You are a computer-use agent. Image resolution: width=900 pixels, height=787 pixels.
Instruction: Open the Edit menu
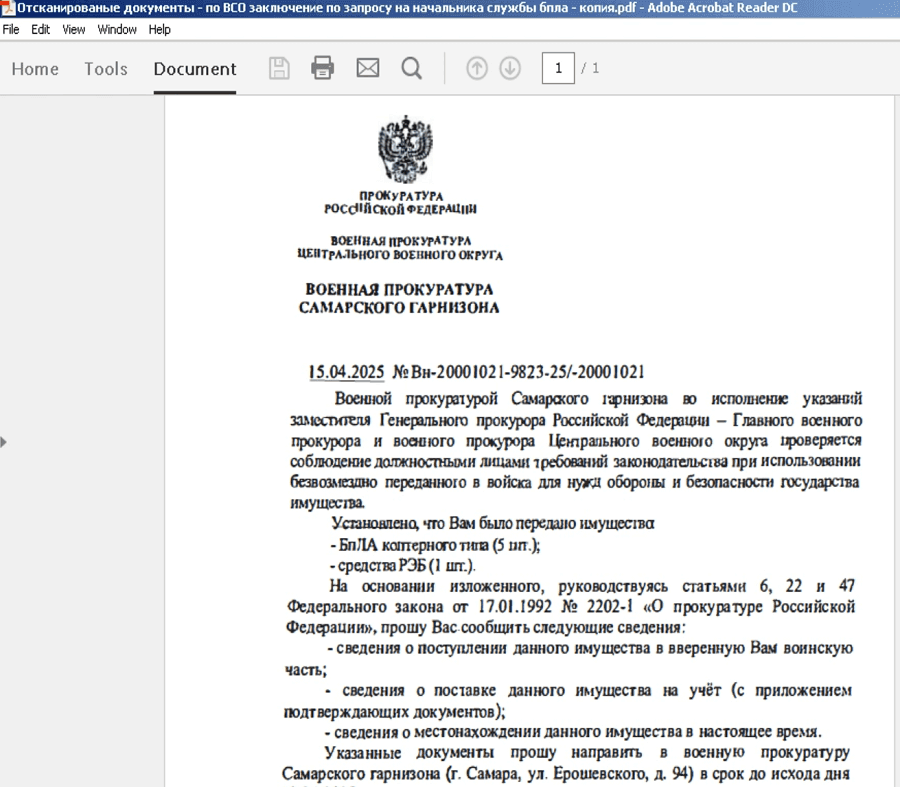coord(40,29)
